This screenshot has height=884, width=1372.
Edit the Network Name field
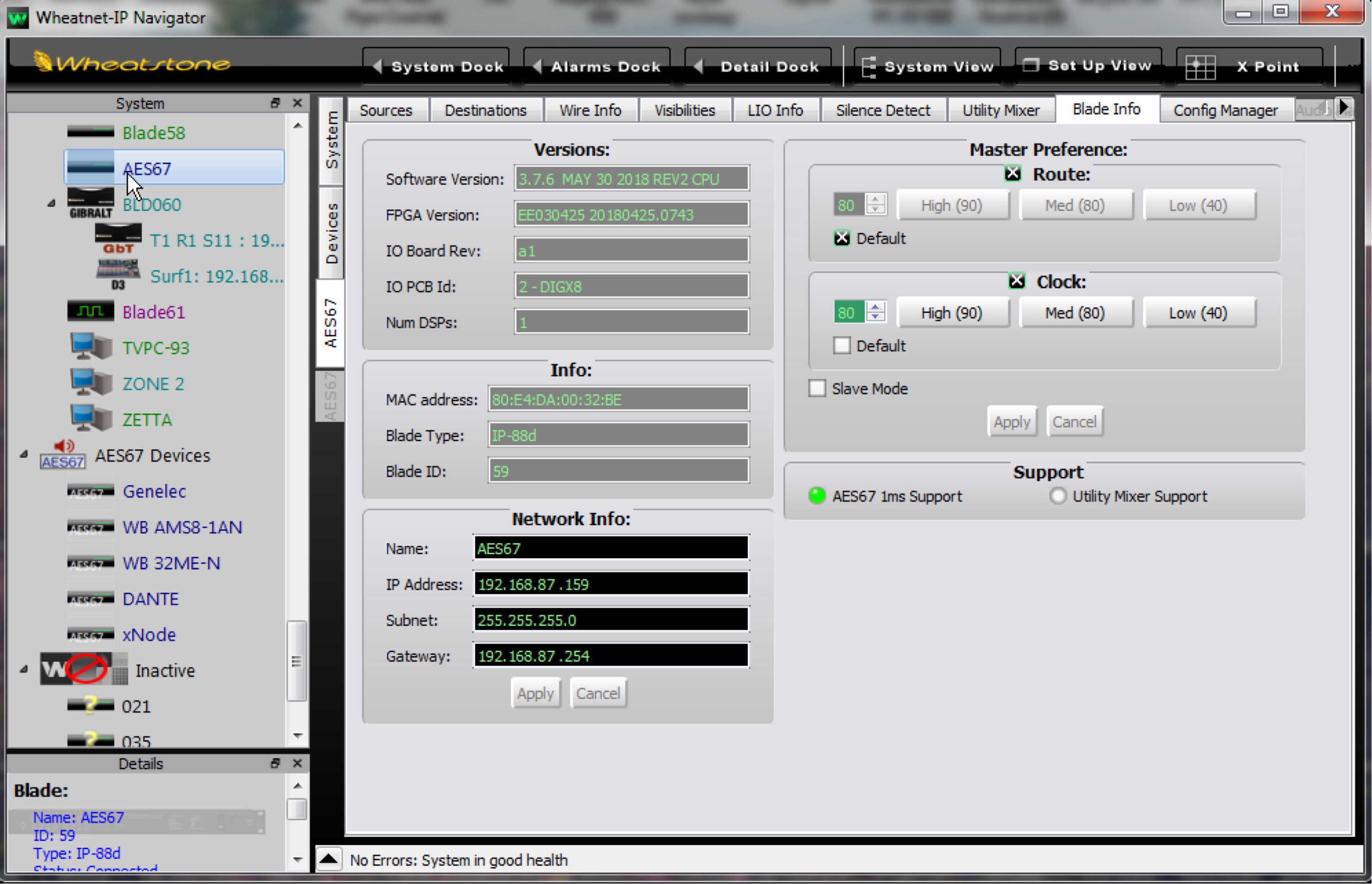611,548
